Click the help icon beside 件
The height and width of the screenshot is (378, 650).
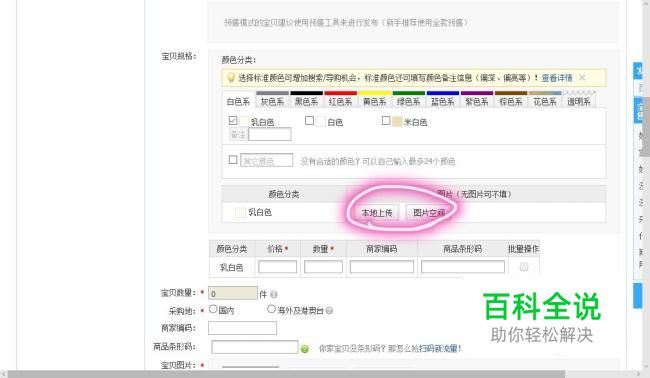274,294
